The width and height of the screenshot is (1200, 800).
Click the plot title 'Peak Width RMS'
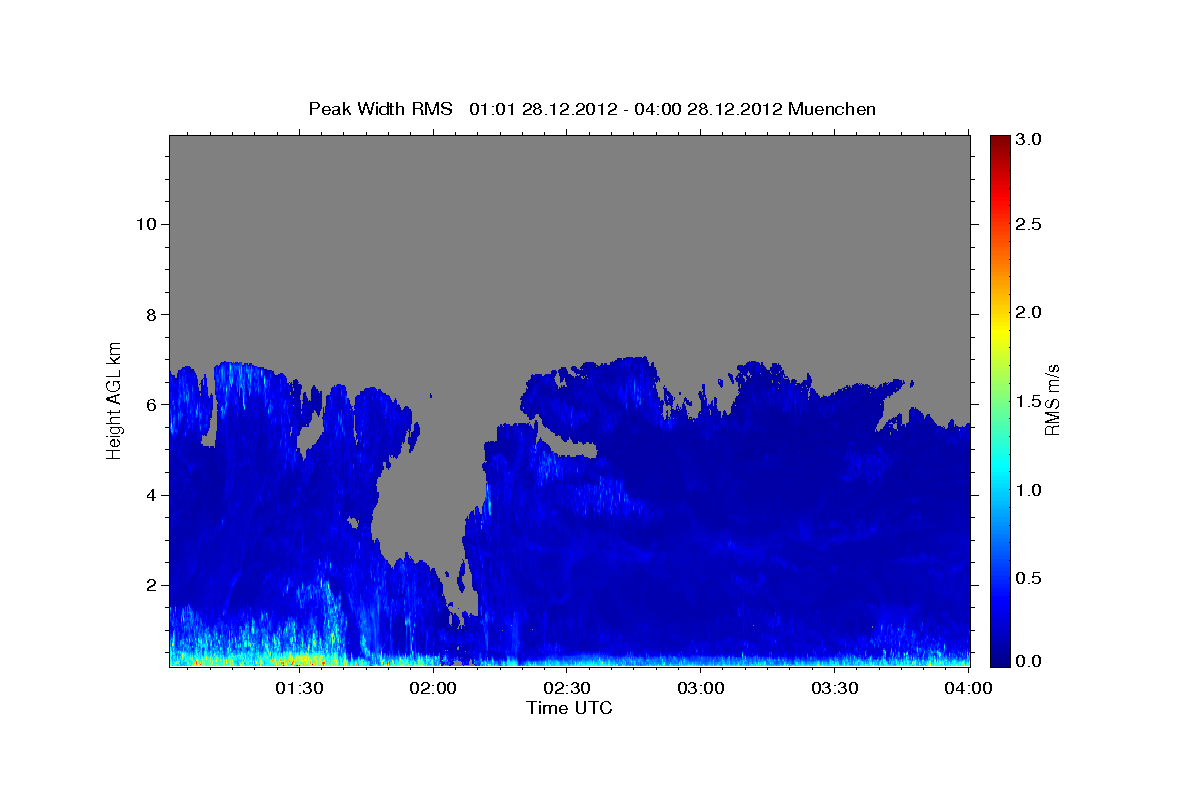[x=381, y=109]
